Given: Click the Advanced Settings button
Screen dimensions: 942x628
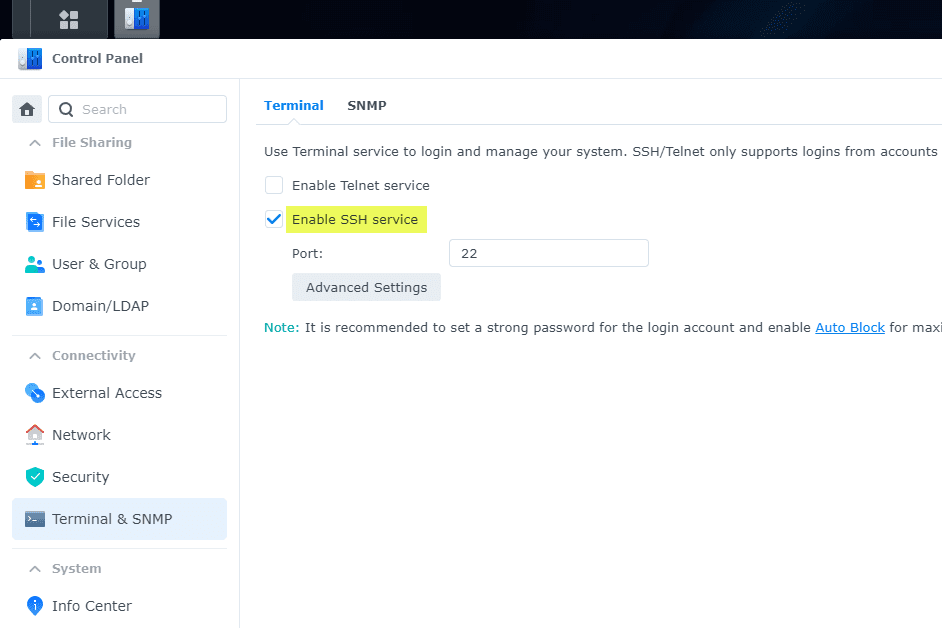Looking at the screenshot, I should coord(366,287).
